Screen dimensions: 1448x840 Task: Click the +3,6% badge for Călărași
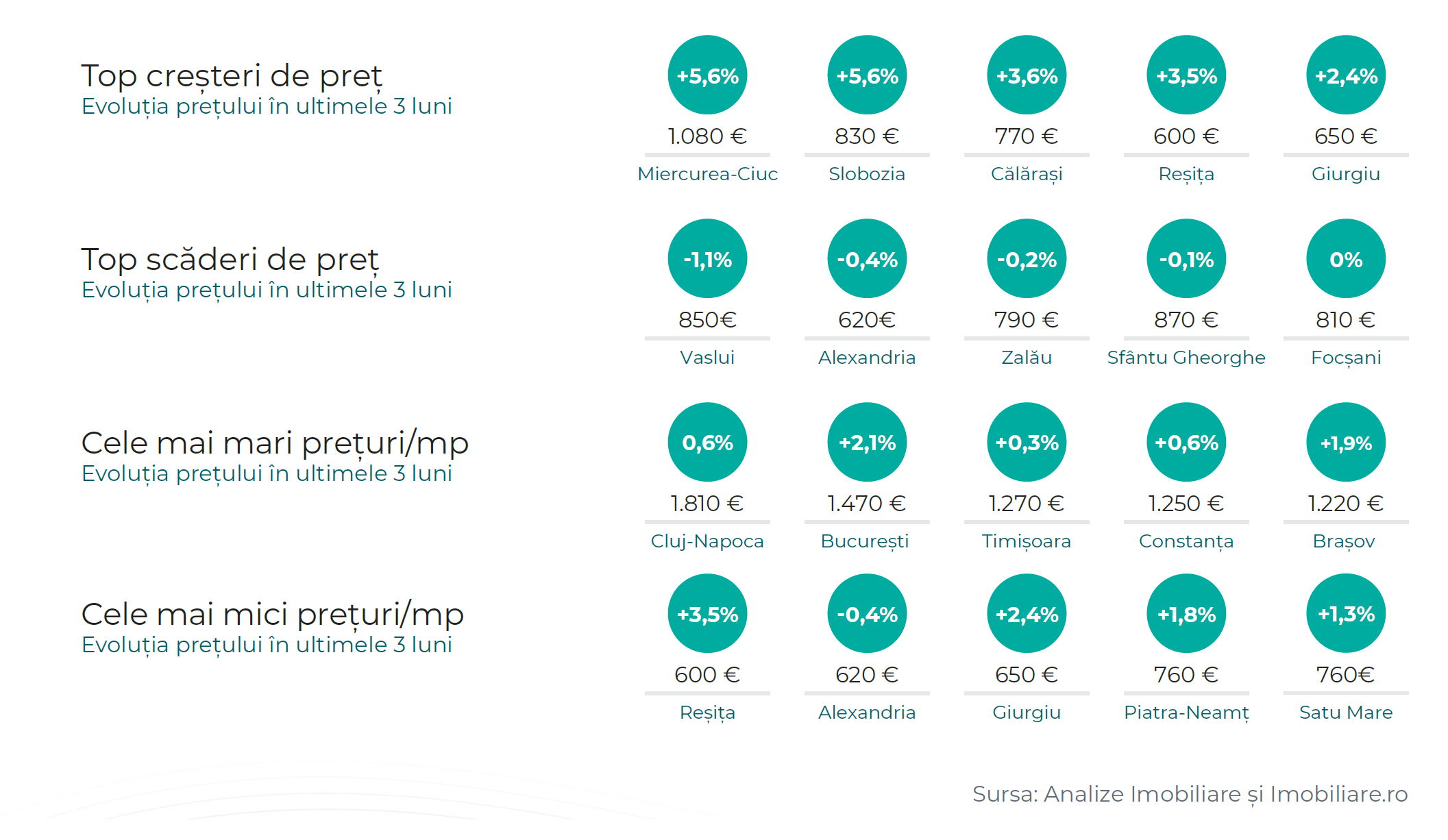[1027, 75]
